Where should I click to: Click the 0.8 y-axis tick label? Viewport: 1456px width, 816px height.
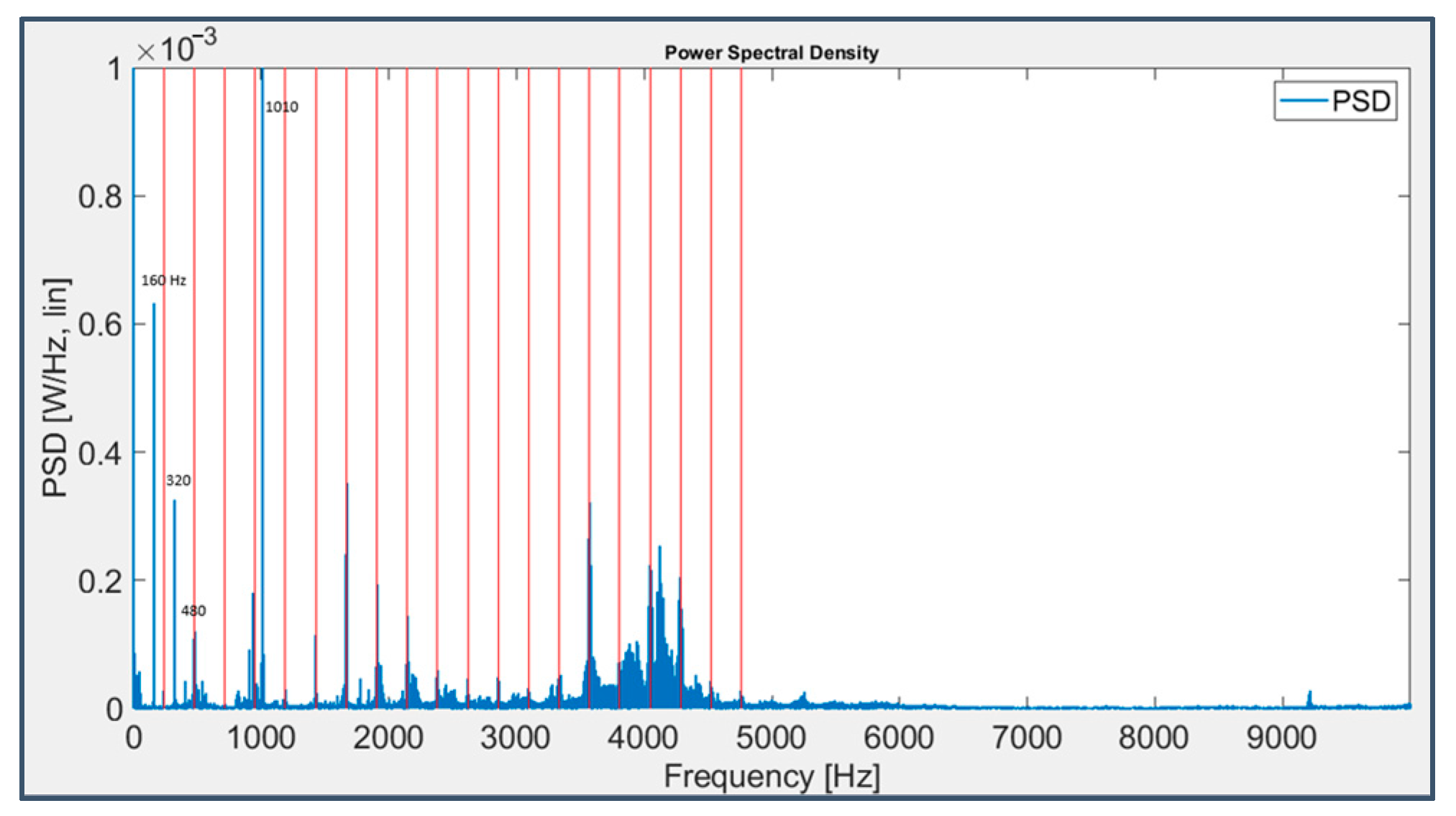click(x=100, y=196)
